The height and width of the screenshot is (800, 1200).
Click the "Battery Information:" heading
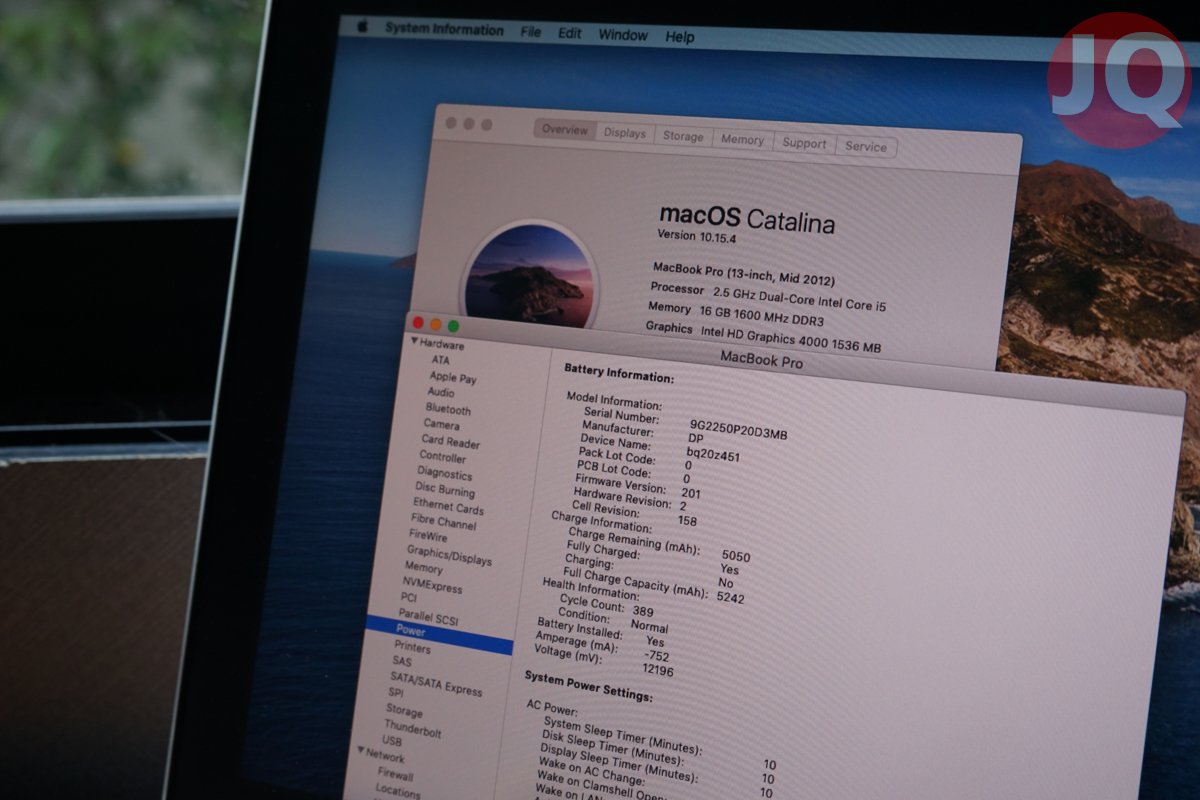pos(620,373)
